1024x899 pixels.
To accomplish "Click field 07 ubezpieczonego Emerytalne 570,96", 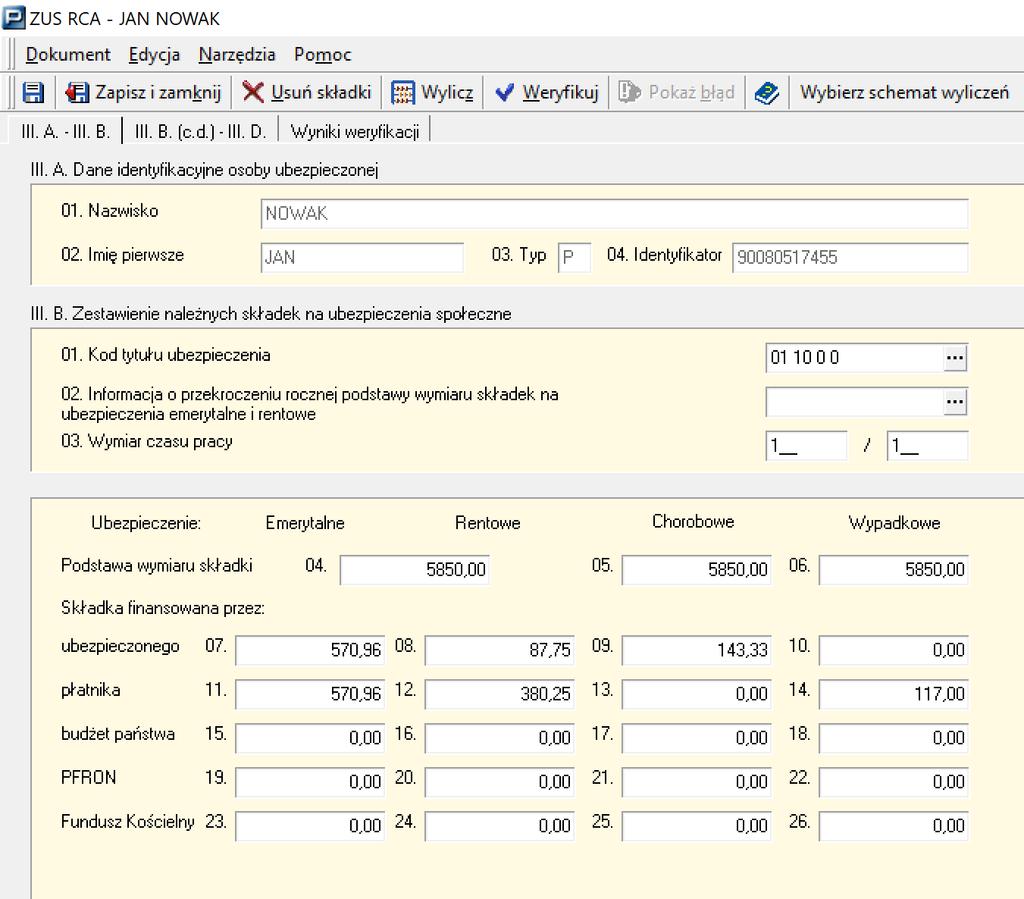I will [x=310, y=650].
